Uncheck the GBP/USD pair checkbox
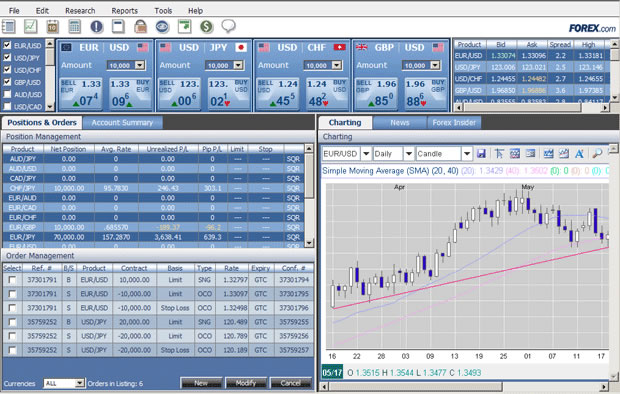 click(7, 82)
